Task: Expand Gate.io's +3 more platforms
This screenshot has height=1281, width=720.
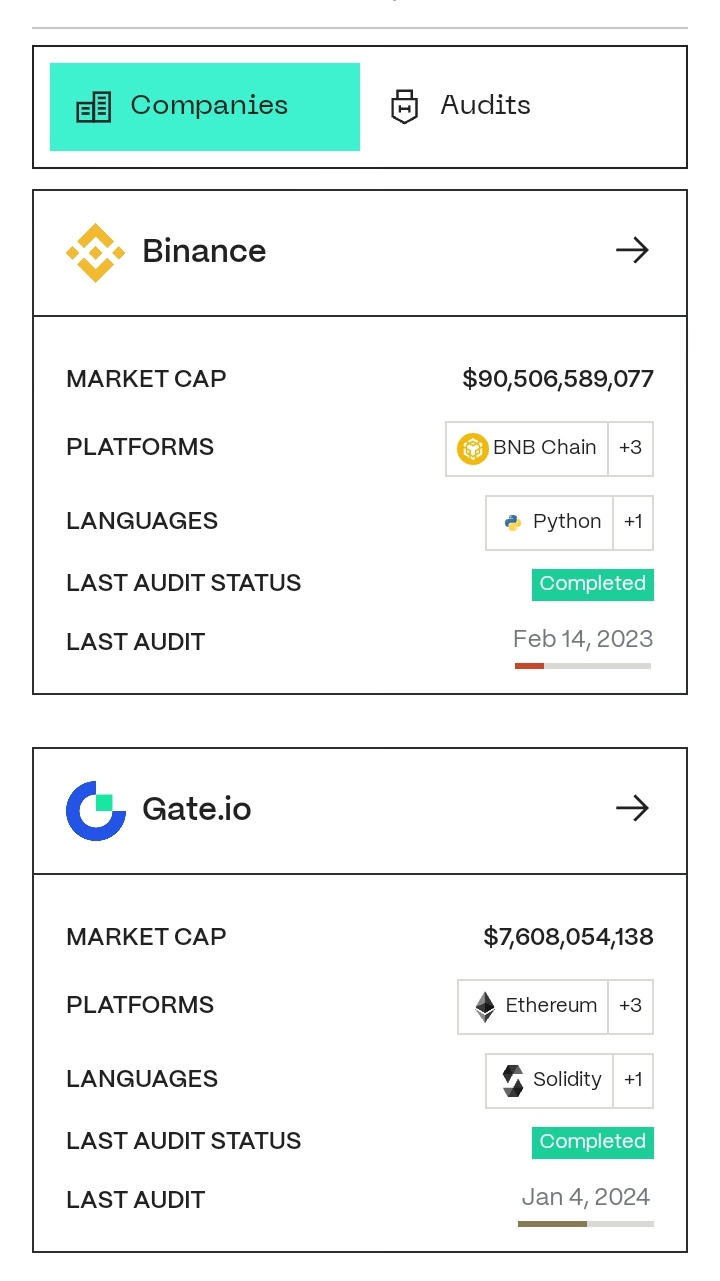Action: [x=630, y=1007]
